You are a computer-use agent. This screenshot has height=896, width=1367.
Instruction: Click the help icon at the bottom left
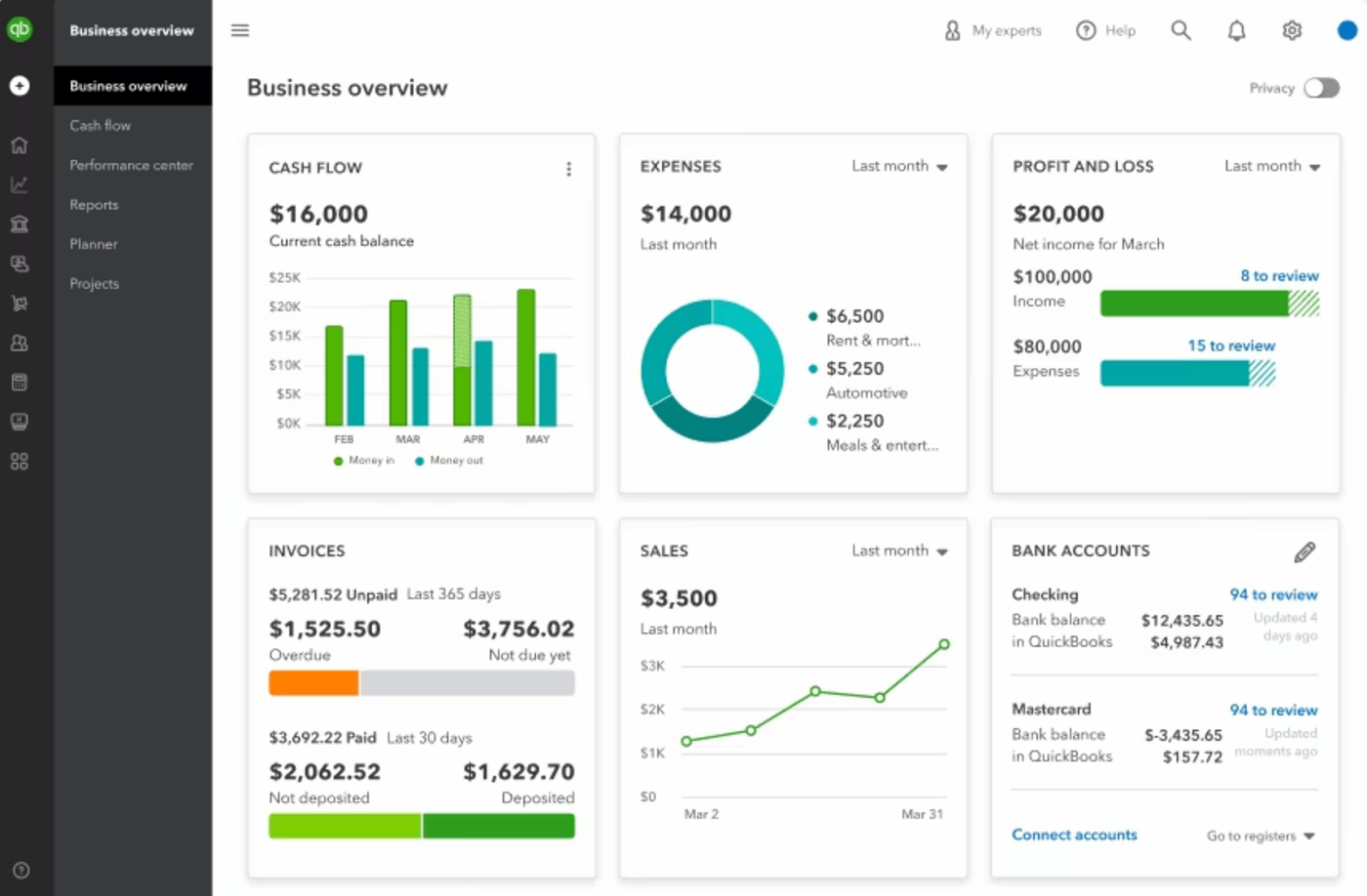click(20, 870)
